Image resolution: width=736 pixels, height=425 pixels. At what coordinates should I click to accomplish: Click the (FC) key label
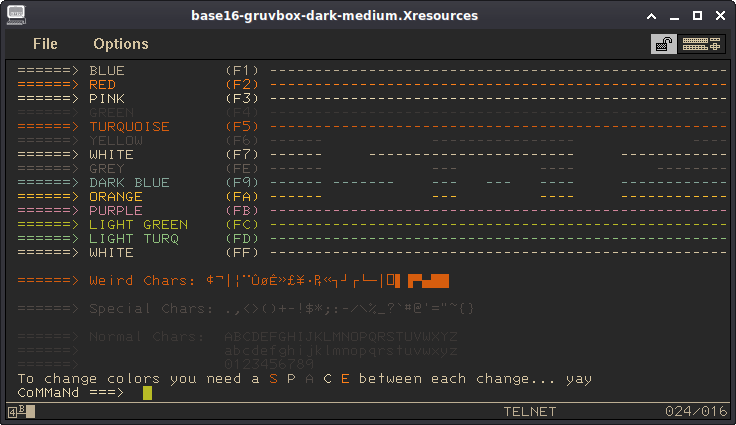pyautogui.click(x=242, y=224)
